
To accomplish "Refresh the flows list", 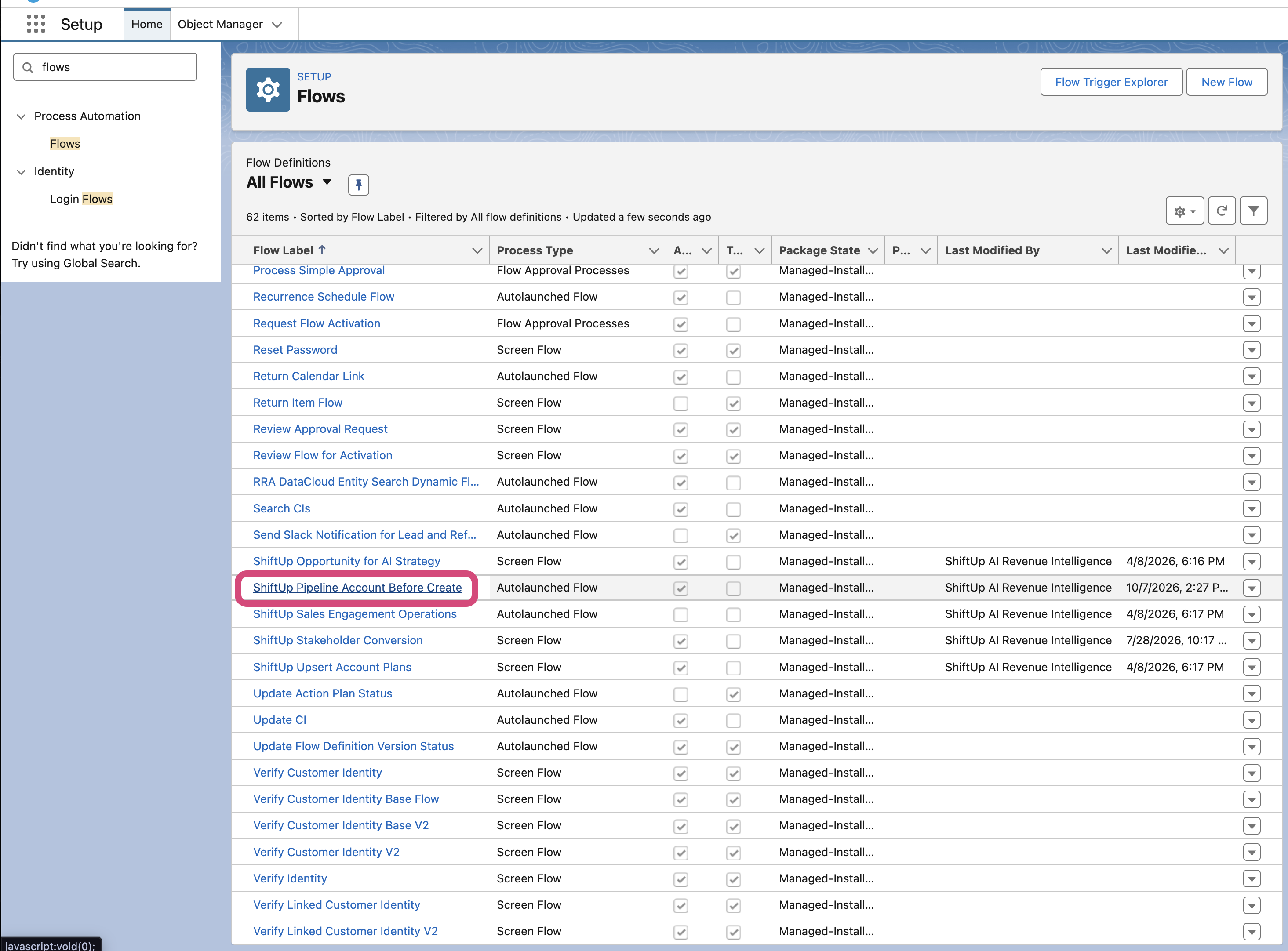I will [1221, 211].
